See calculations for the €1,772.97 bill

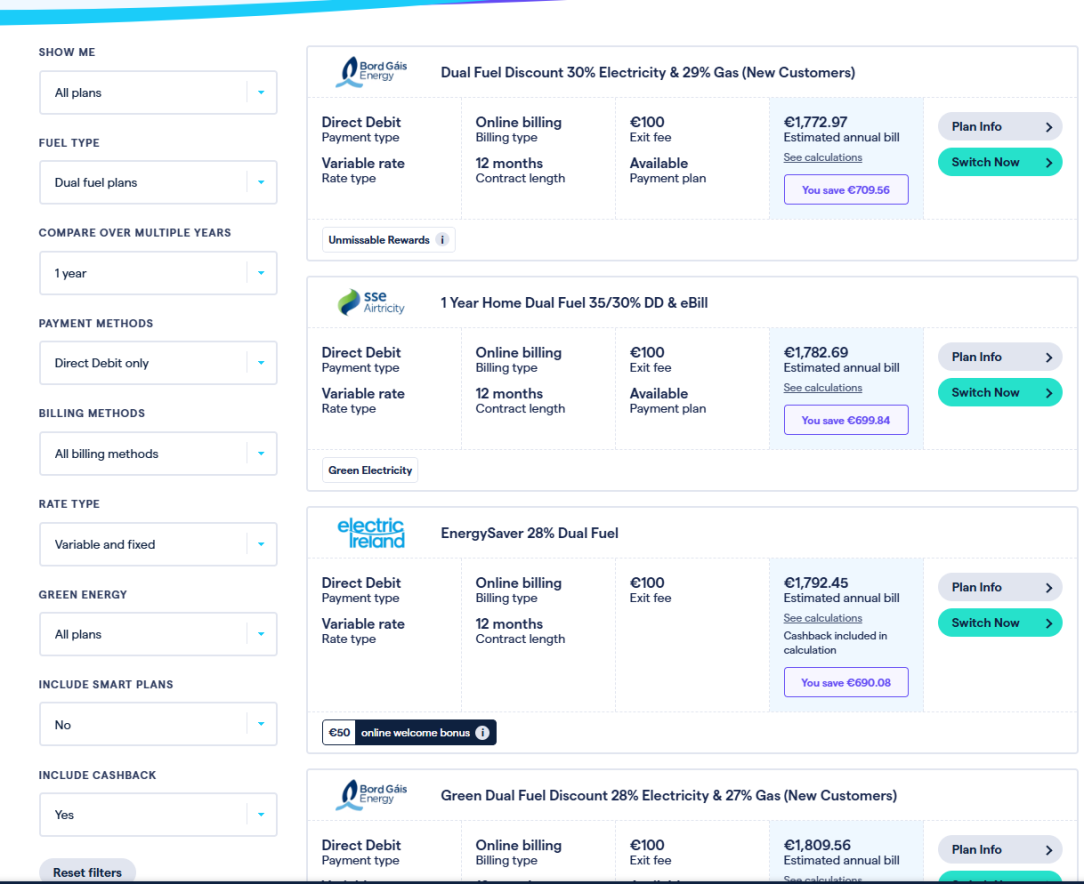pos(823,158)
